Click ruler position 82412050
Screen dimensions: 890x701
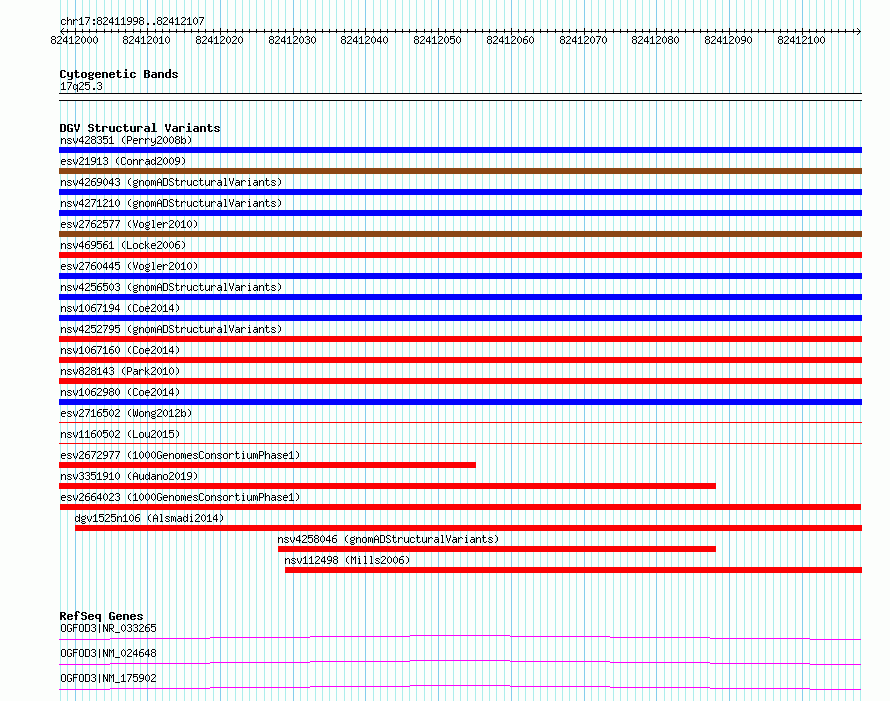tap(438, 40)
